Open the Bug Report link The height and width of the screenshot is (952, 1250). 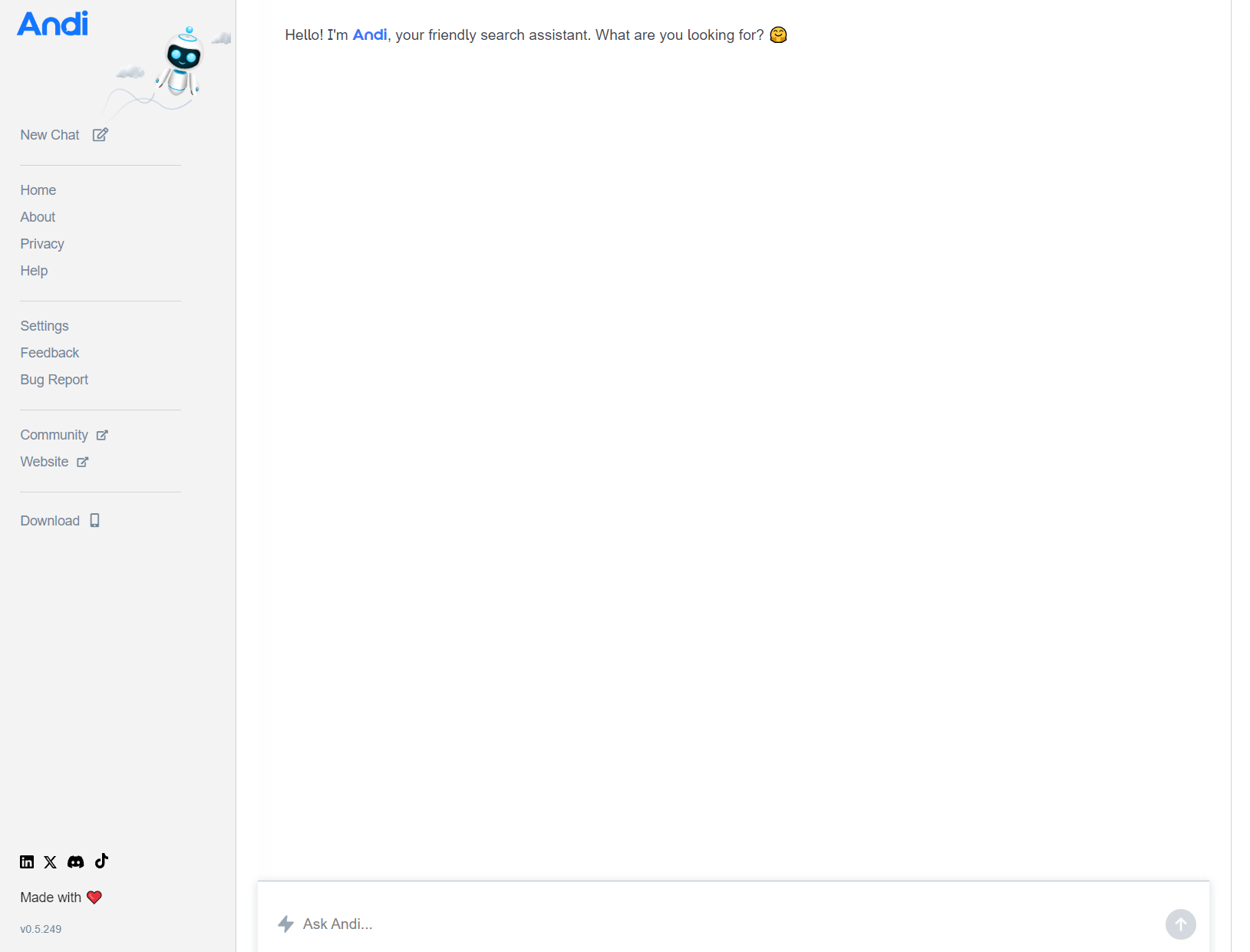point(54,380)
